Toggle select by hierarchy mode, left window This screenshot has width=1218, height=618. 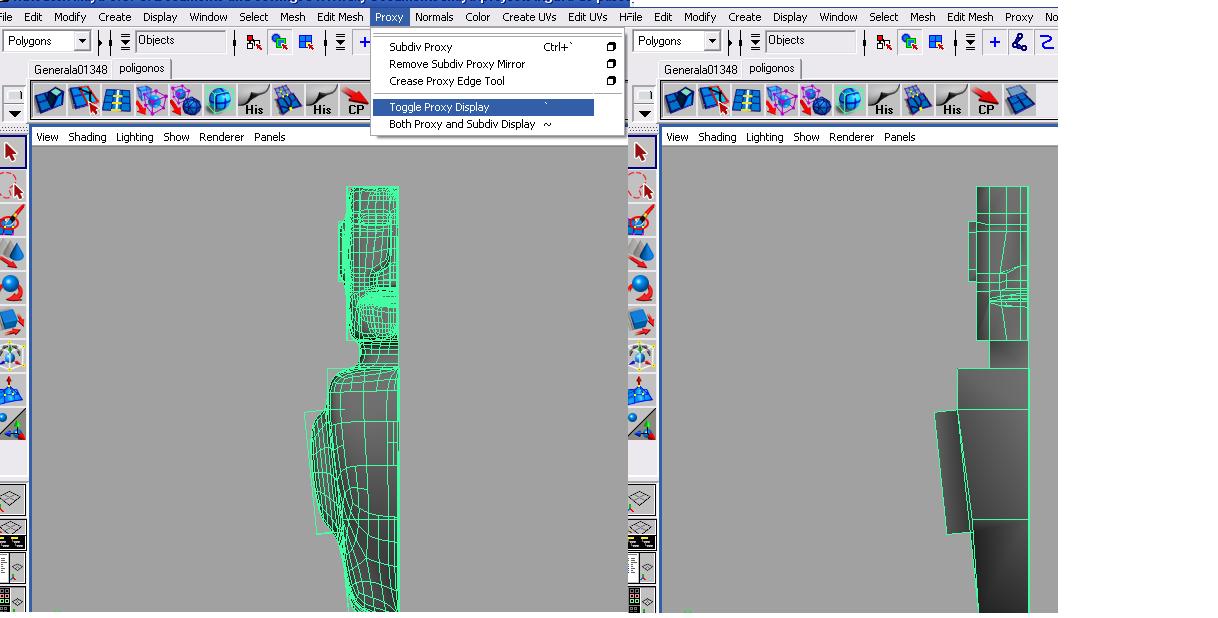pos(253,42)
